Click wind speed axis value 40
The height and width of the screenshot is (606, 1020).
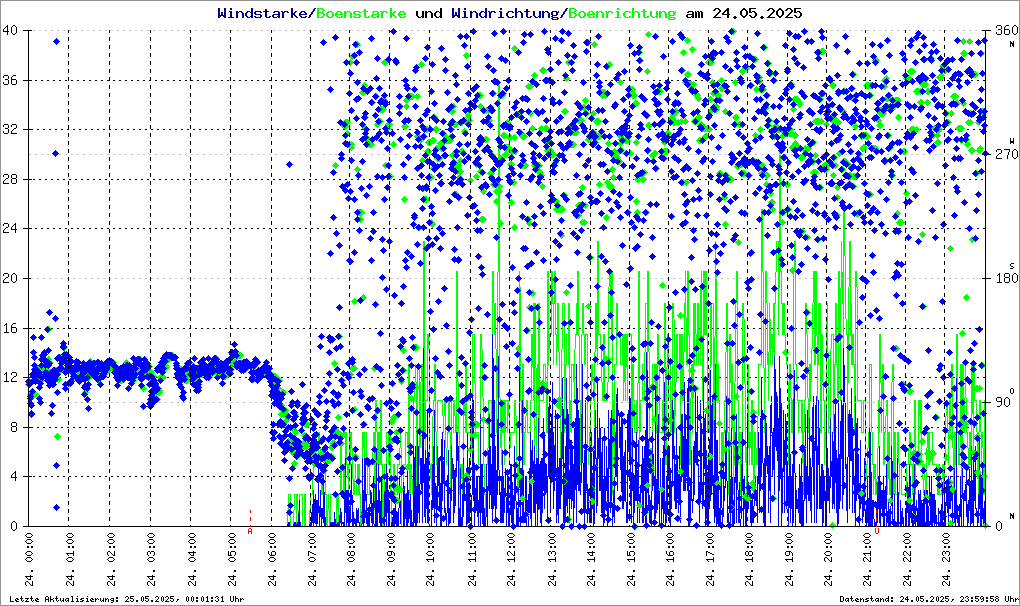coord(10,31)
